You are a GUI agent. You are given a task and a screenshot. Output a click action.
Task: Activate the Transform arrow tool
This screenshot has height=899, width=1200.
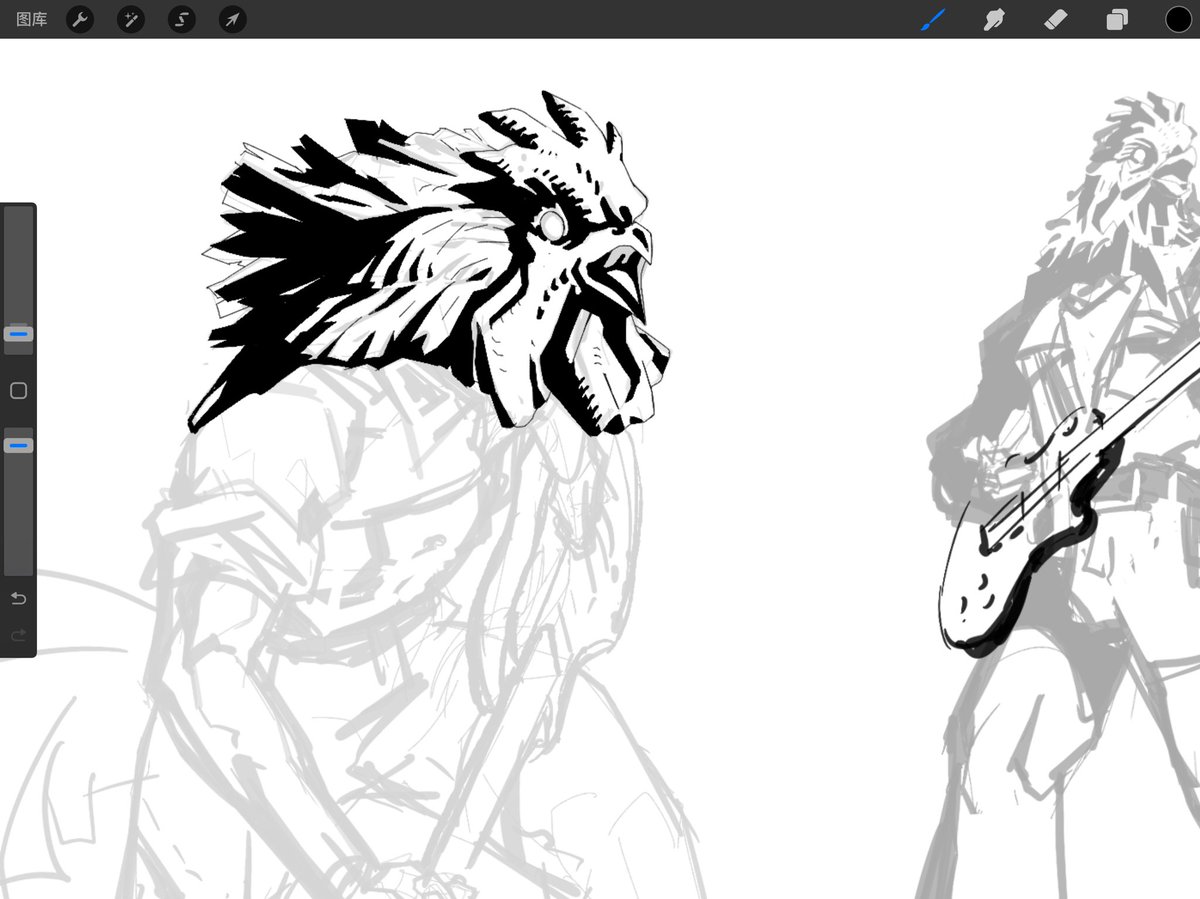point(233,19)
